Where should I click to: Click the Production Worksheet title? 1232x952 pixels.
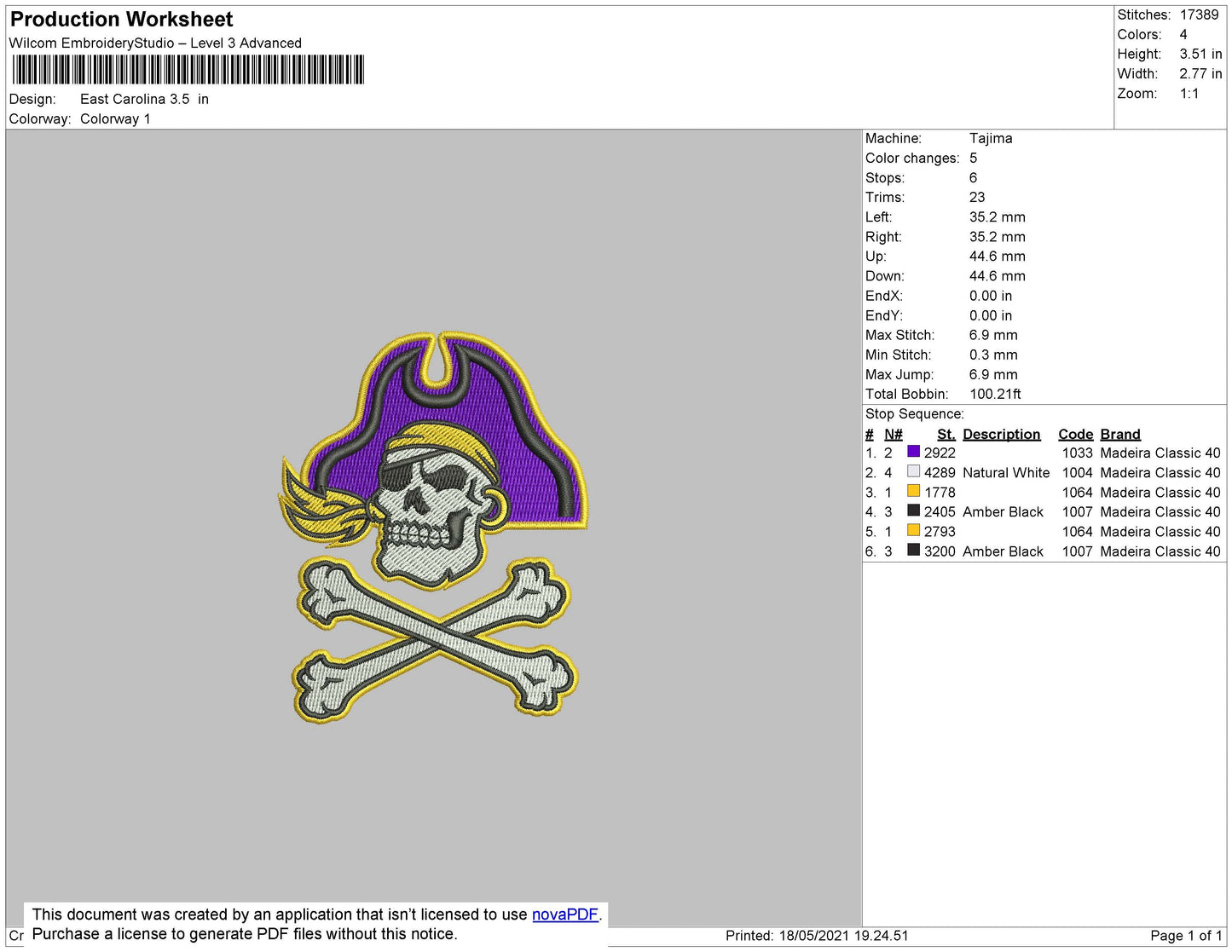(121, 20)
